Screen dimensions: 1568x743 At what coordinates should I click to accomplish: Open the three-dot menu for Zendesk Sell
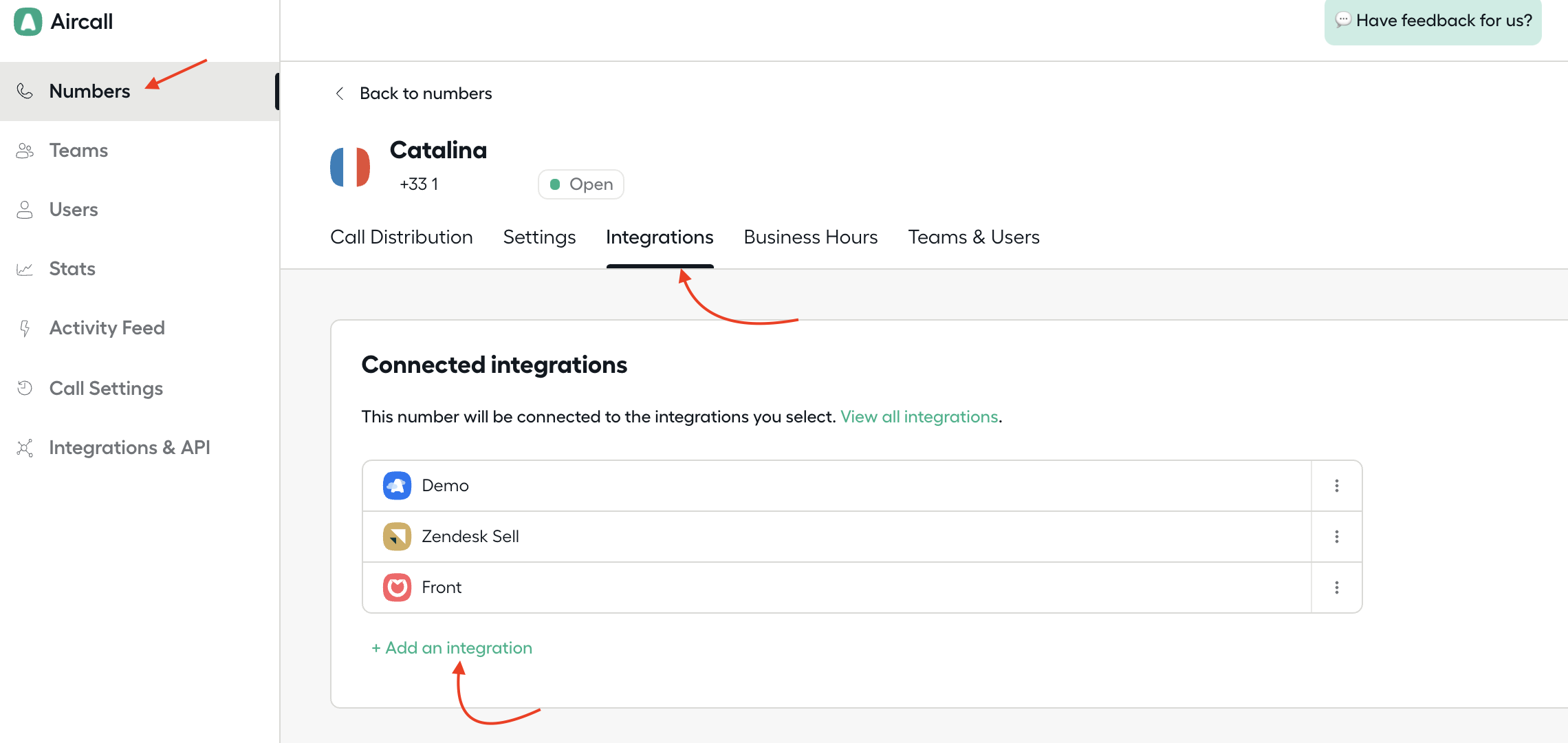[1337, 537]
